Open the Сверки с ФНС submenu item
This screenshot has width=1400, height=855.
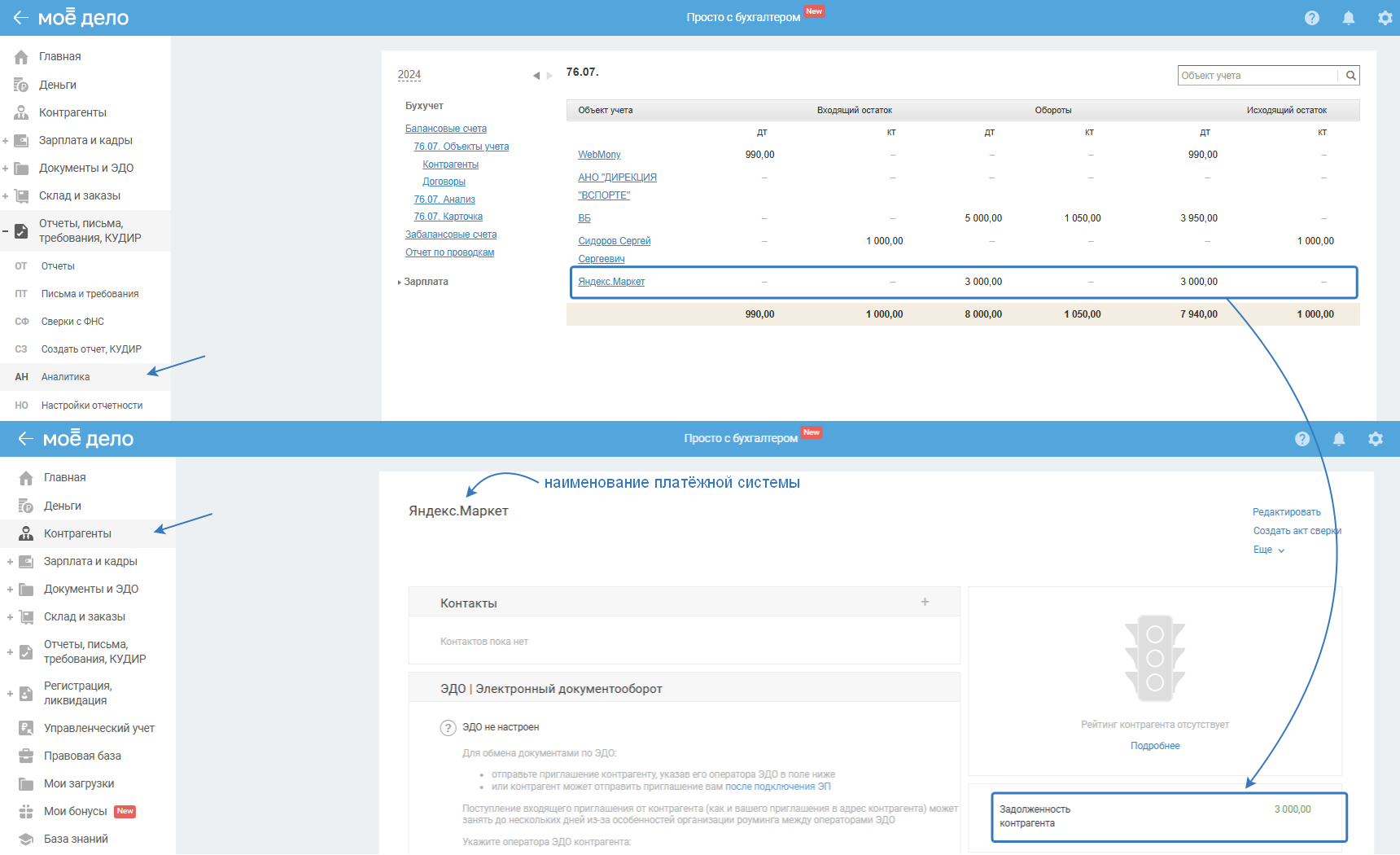point(72,322)
